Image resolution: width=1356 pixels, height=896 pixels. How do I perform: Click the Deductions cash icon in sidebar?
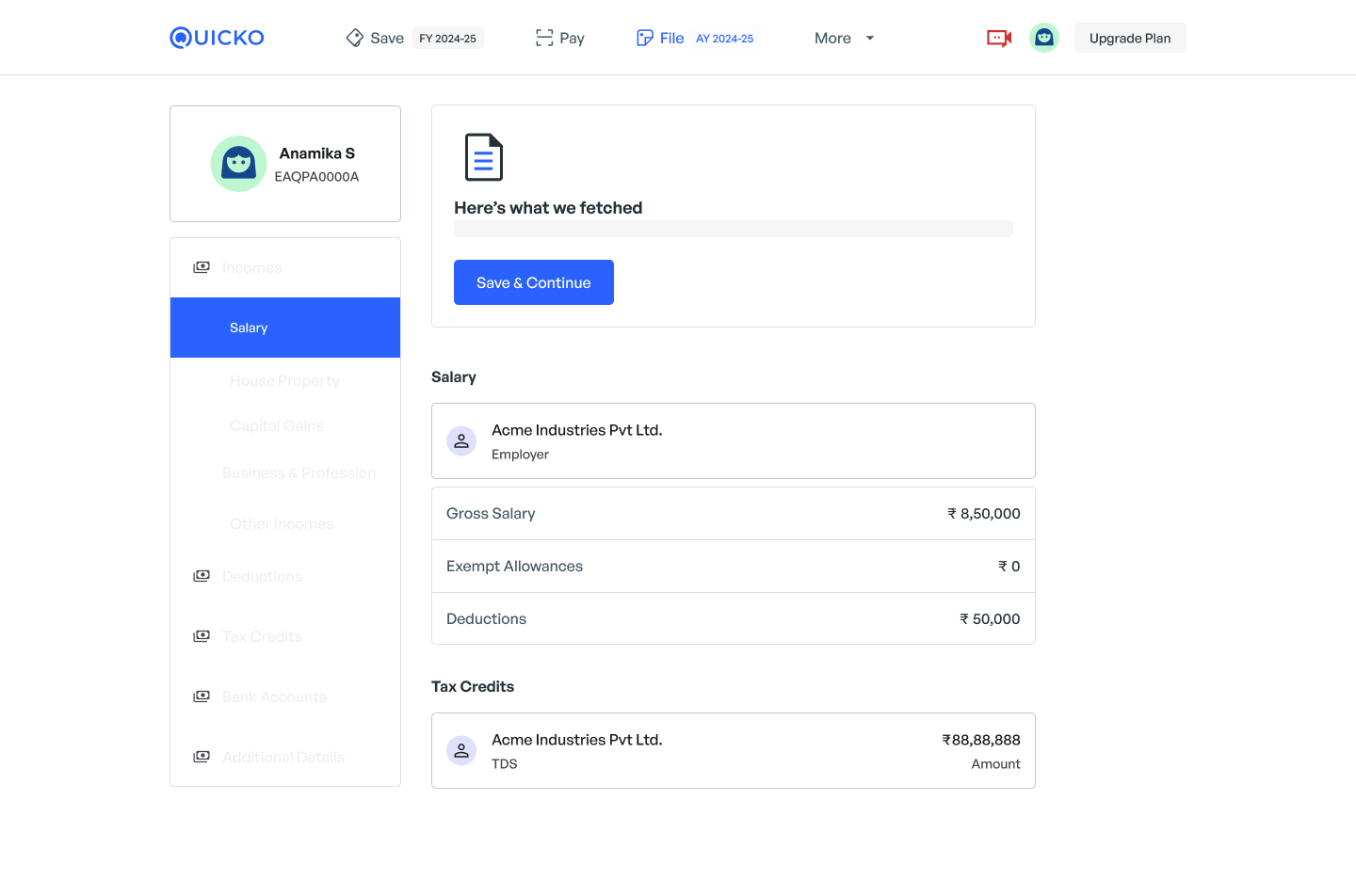click(202, 576)
